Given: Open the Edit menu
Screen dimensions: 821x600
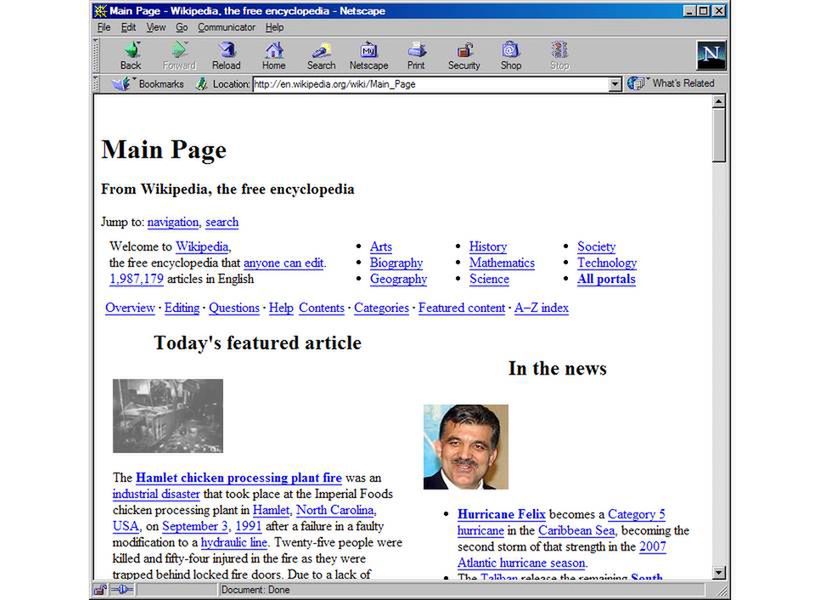Looking at the screenshot, I should [128, 27].
